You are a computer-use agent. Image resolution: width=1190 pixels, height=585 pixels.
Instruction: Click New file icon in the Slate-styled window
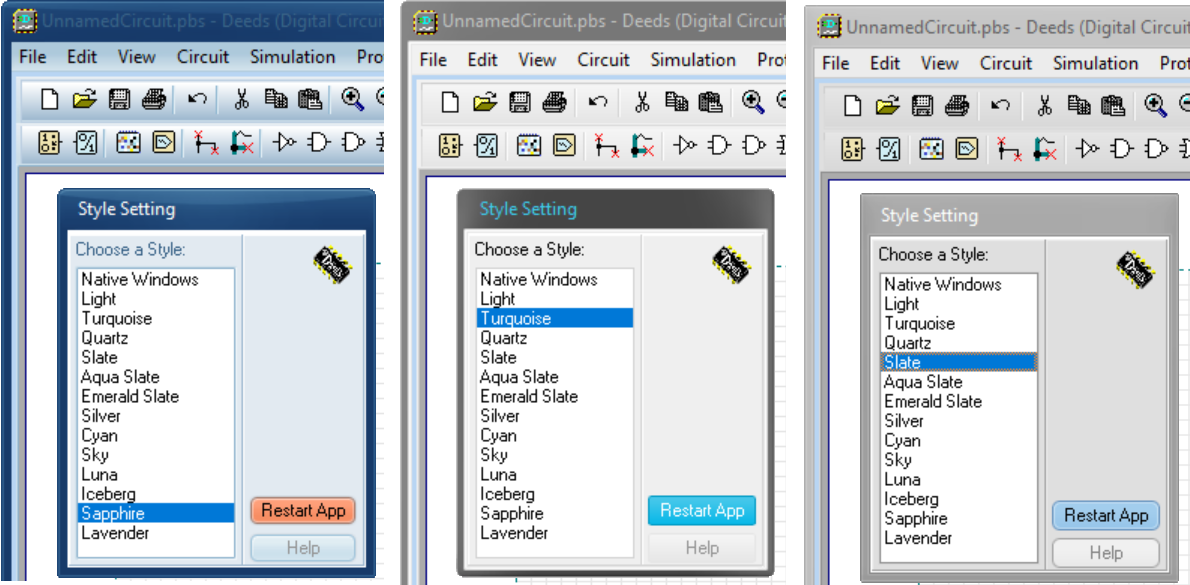pyautogui.click(x=852, y=105)
